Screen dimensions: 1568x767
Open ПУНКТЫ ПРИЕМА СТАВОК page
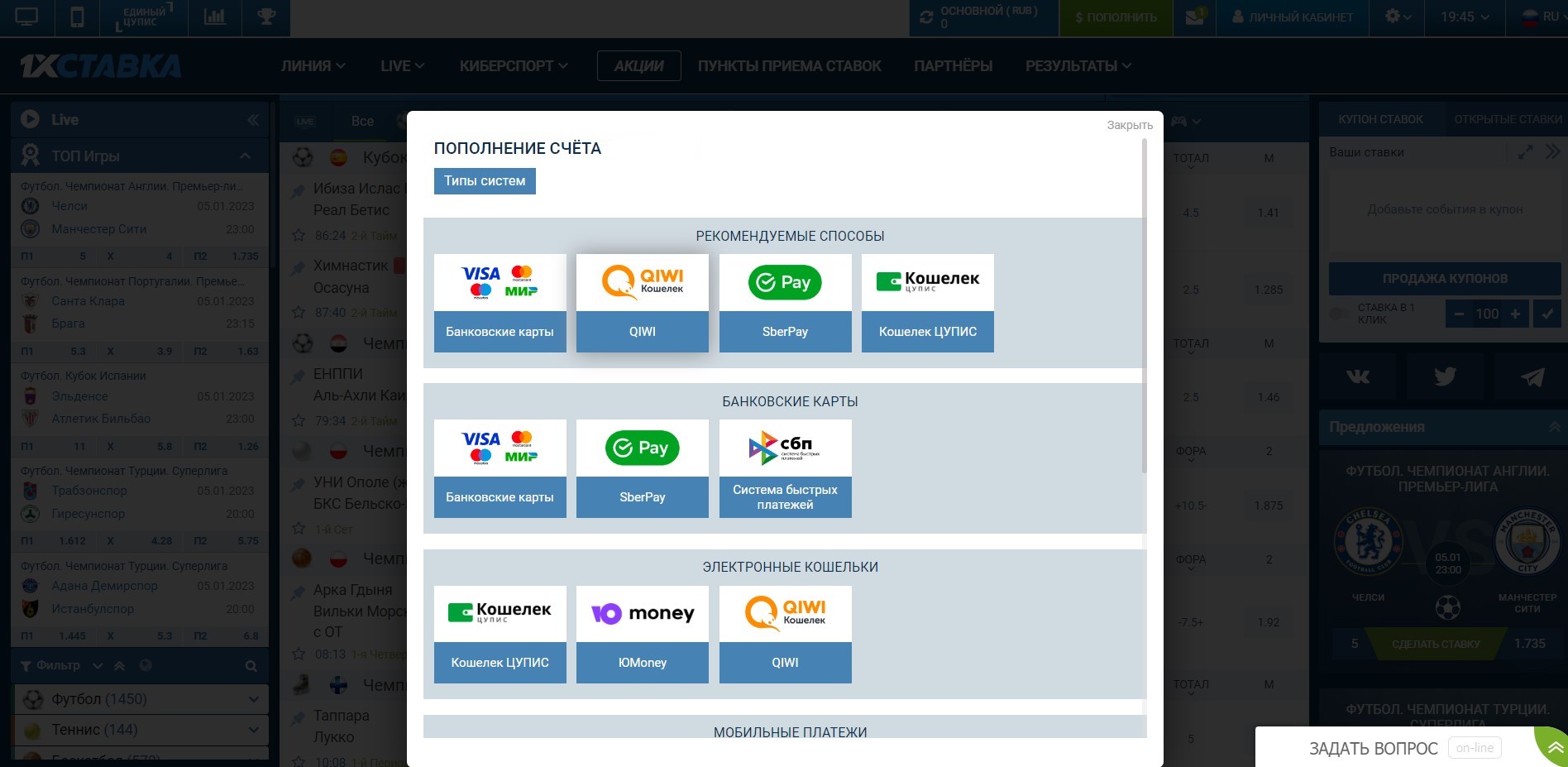pos(789,66)
